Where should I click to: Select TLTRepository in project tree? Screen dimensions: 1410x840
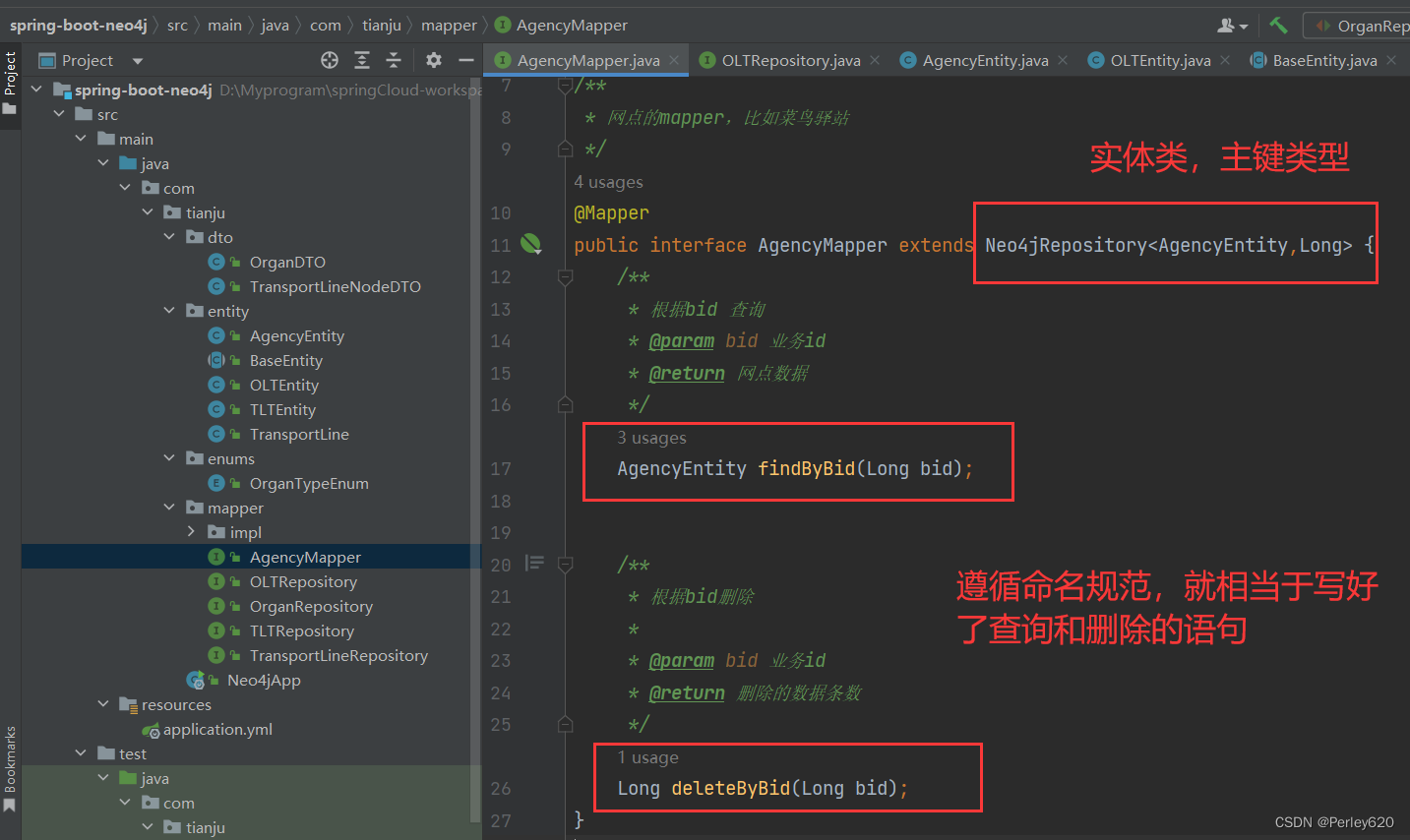[301, 630]
